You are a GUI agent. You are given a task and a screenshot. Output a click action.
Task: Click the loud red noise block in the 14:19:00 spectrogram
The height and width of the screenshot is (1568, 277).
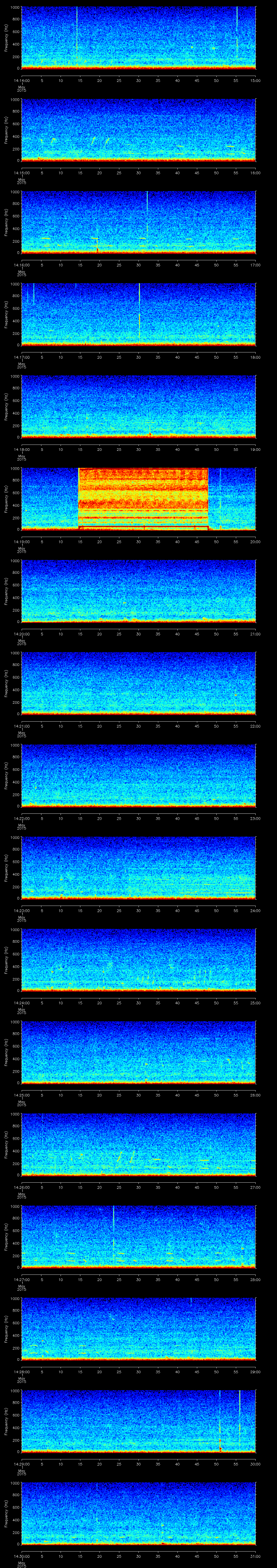(x=143, y=499)
